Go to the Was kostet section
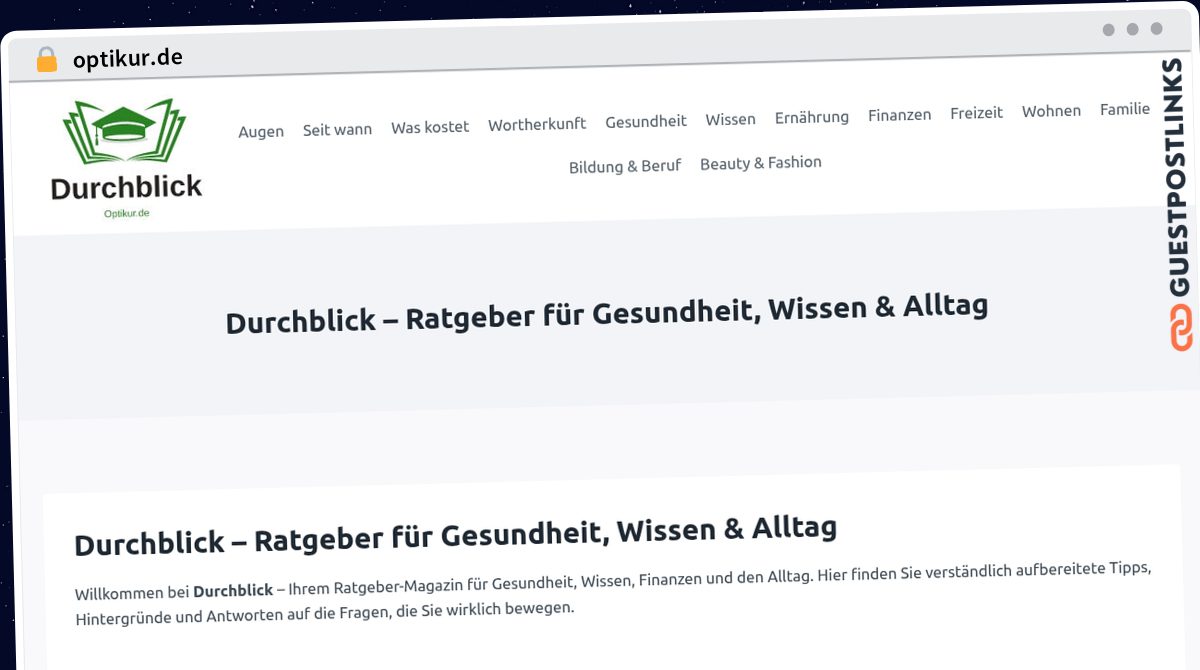 click(x=430, y=127)
